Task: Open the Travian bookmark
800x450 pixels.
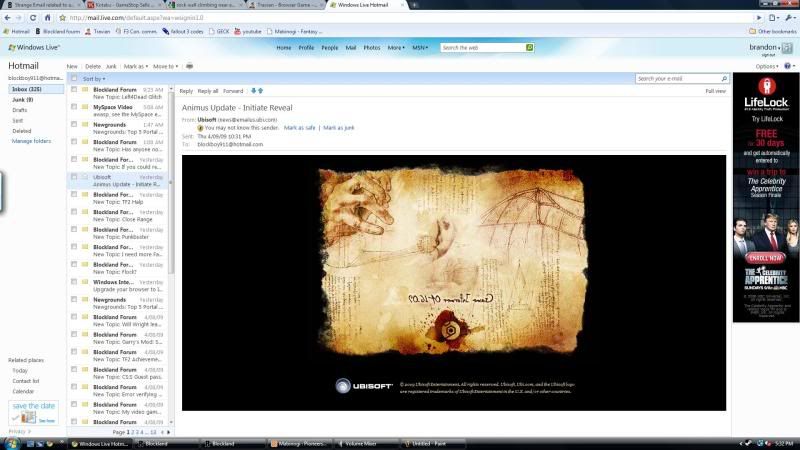Action: (x=97, y=32)
